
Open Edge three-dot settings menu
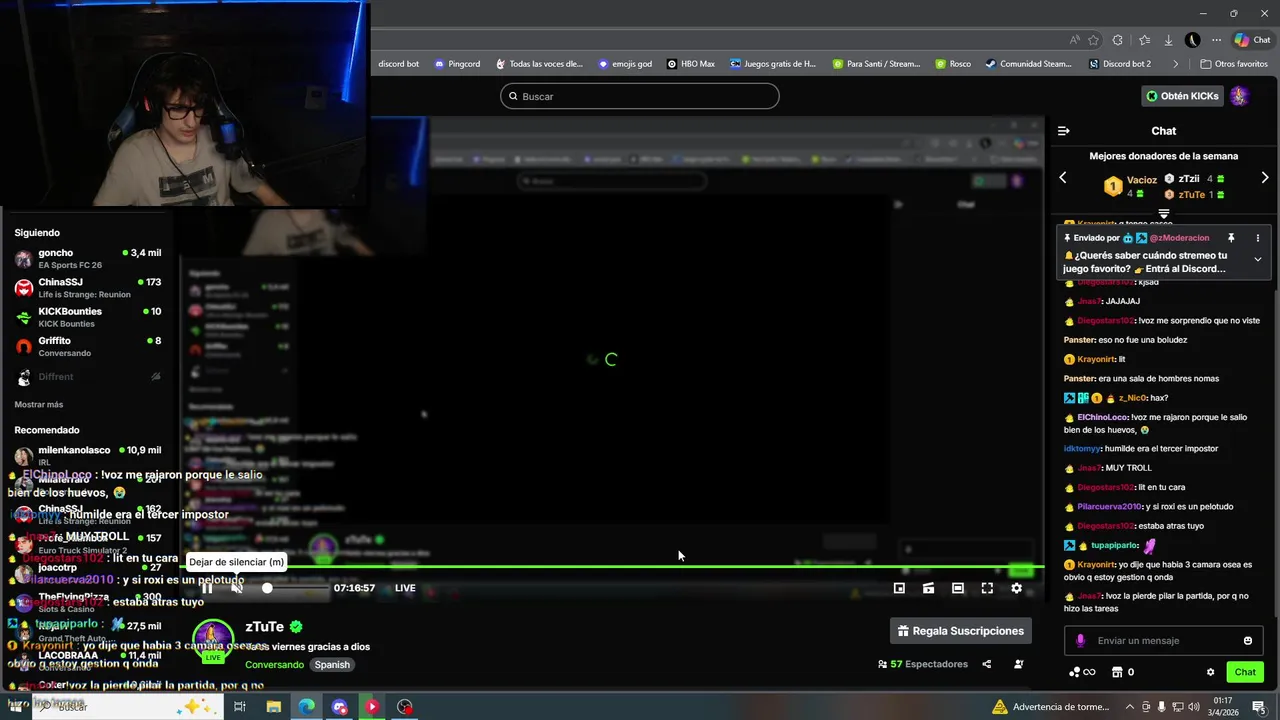(1216, 40)
